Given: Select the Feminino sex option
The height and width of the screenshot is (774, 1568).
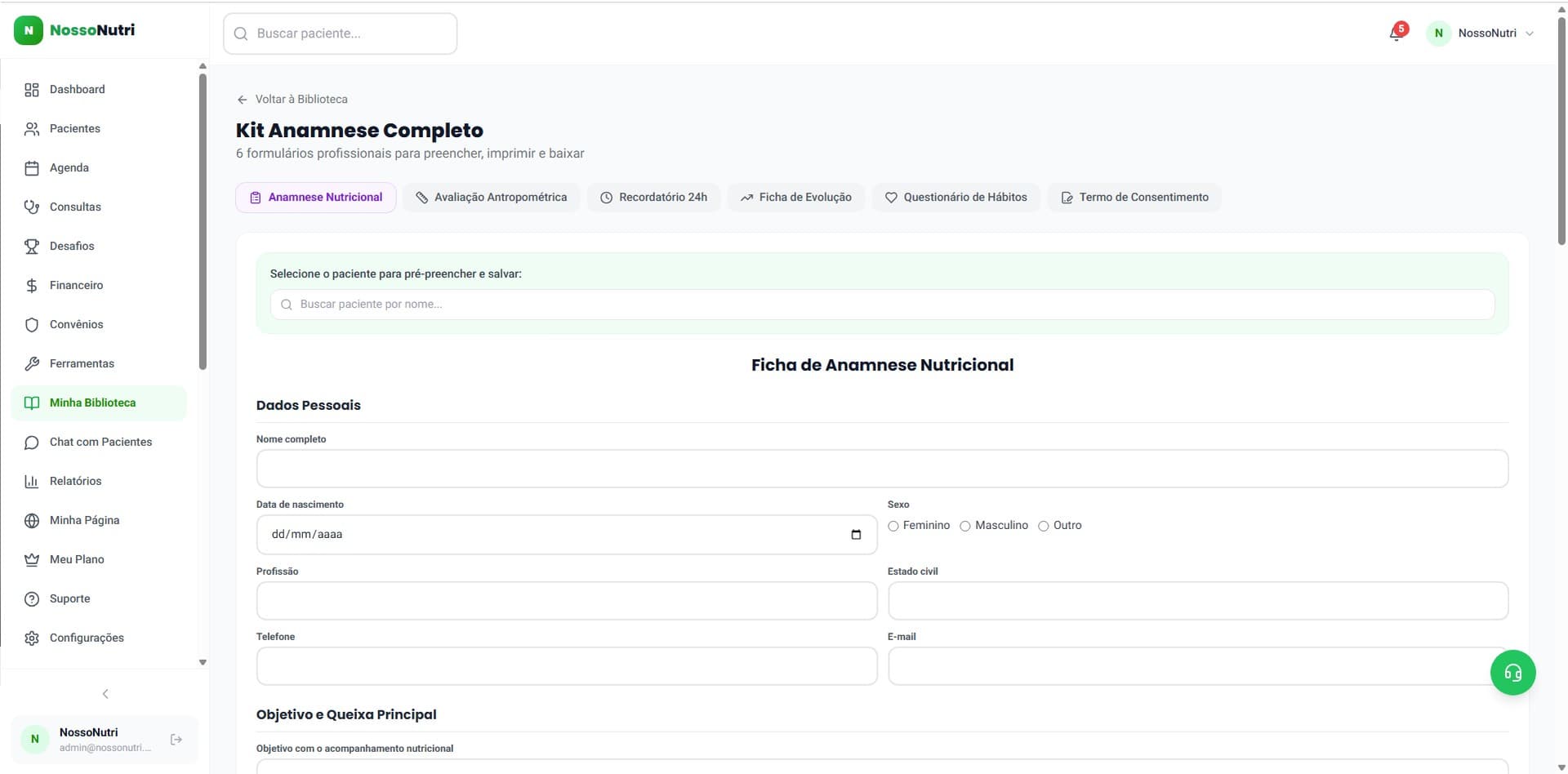Looking at the screenshot, I should coord(893,527).
